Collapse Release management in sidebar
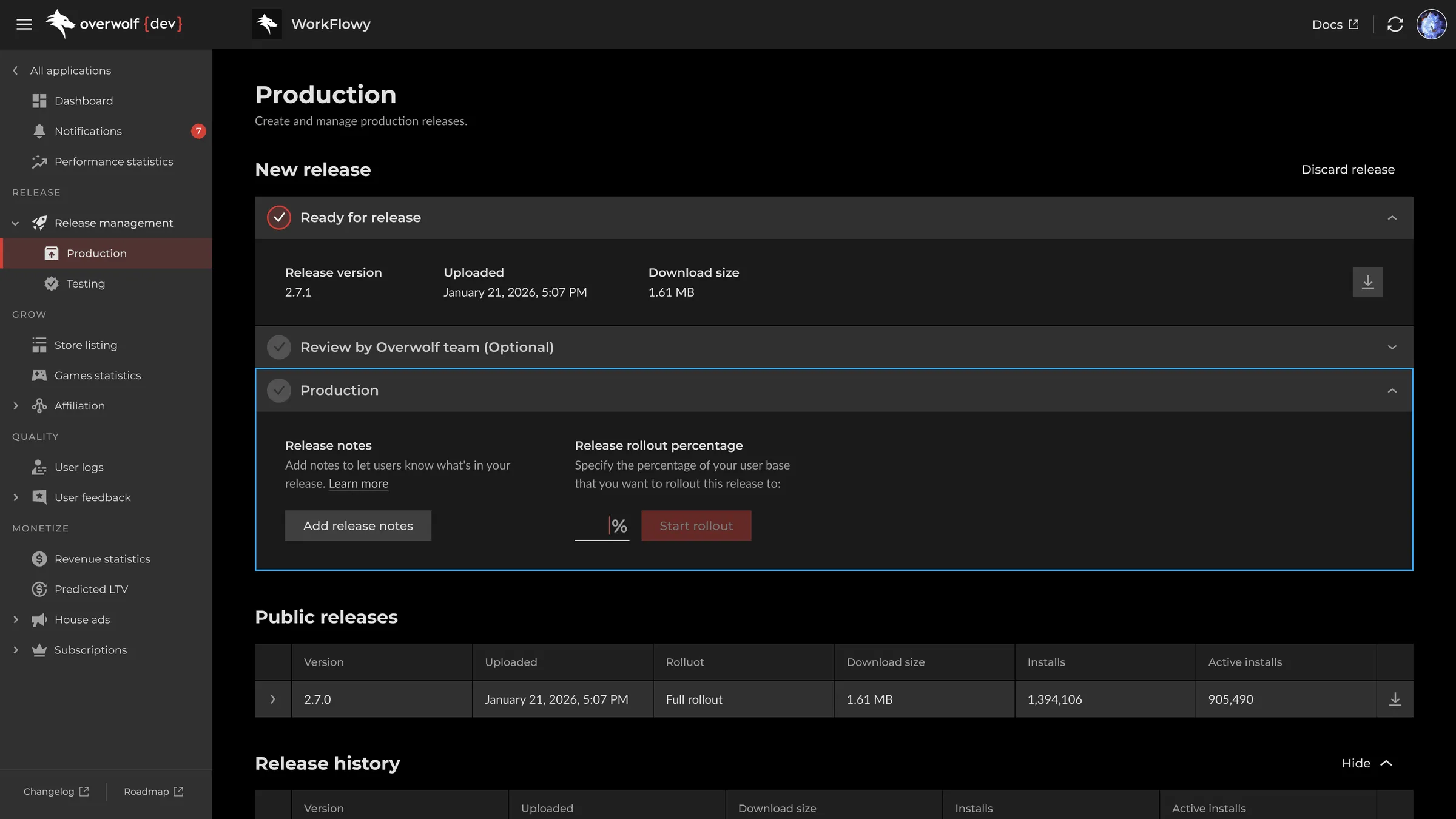1456x819 pixels. click(x=15, y=223)
